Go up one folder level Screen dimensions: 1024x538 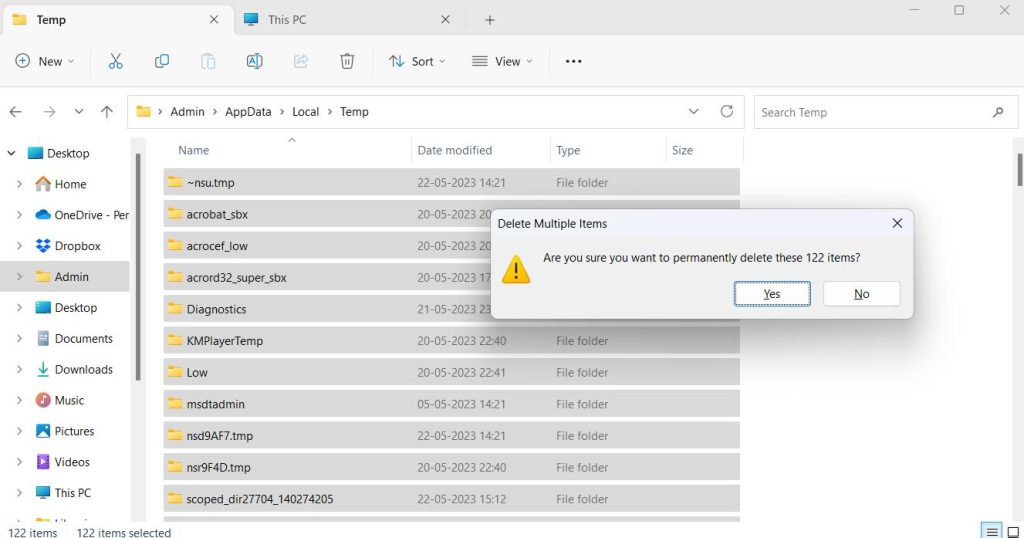pyautogui.click(x=107, y=112)
